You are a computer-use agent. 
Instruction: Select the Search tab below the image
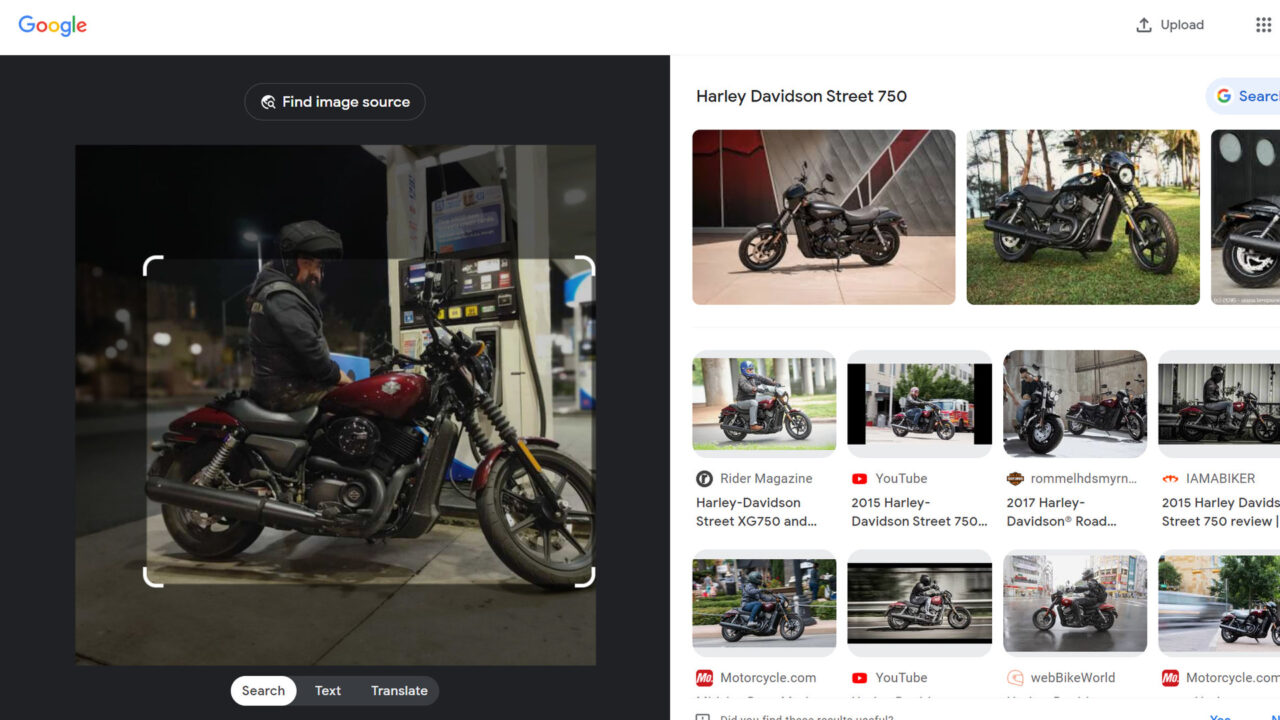(x=263, y=690)
